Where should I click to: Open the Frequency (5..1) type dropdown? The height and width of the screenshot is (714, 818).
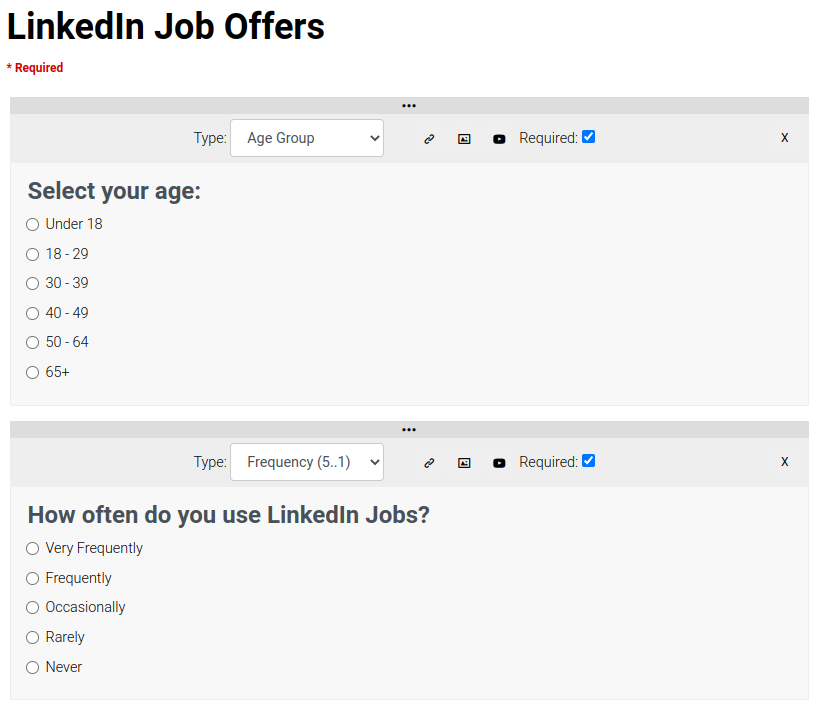click(307, 462)
